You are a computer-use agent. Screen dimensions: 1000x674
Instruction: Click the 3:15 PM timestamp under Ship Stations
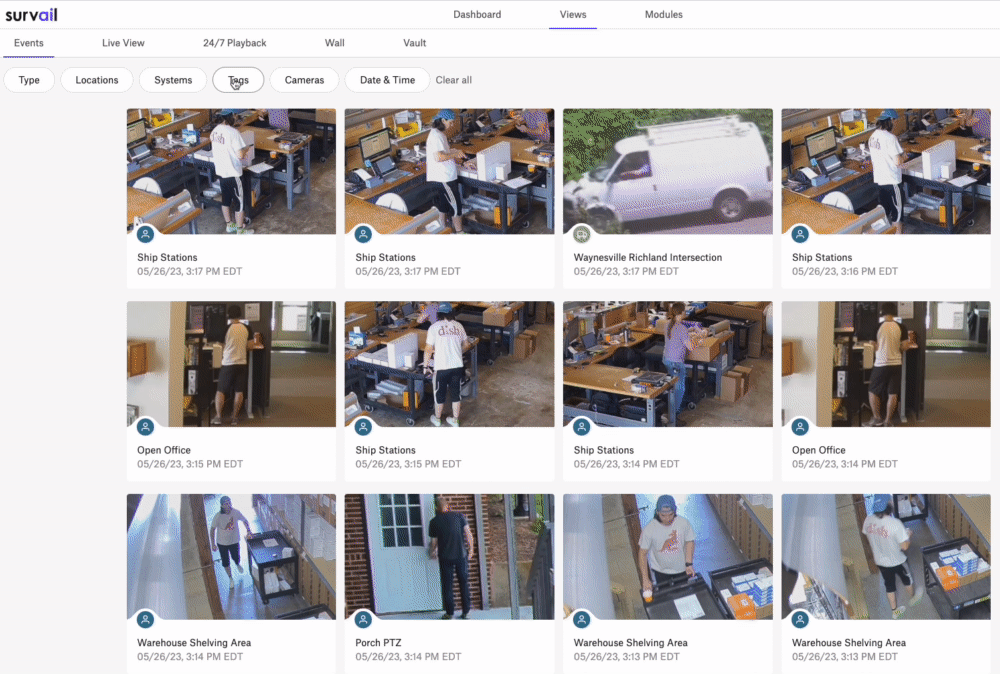tap(408, 464)
